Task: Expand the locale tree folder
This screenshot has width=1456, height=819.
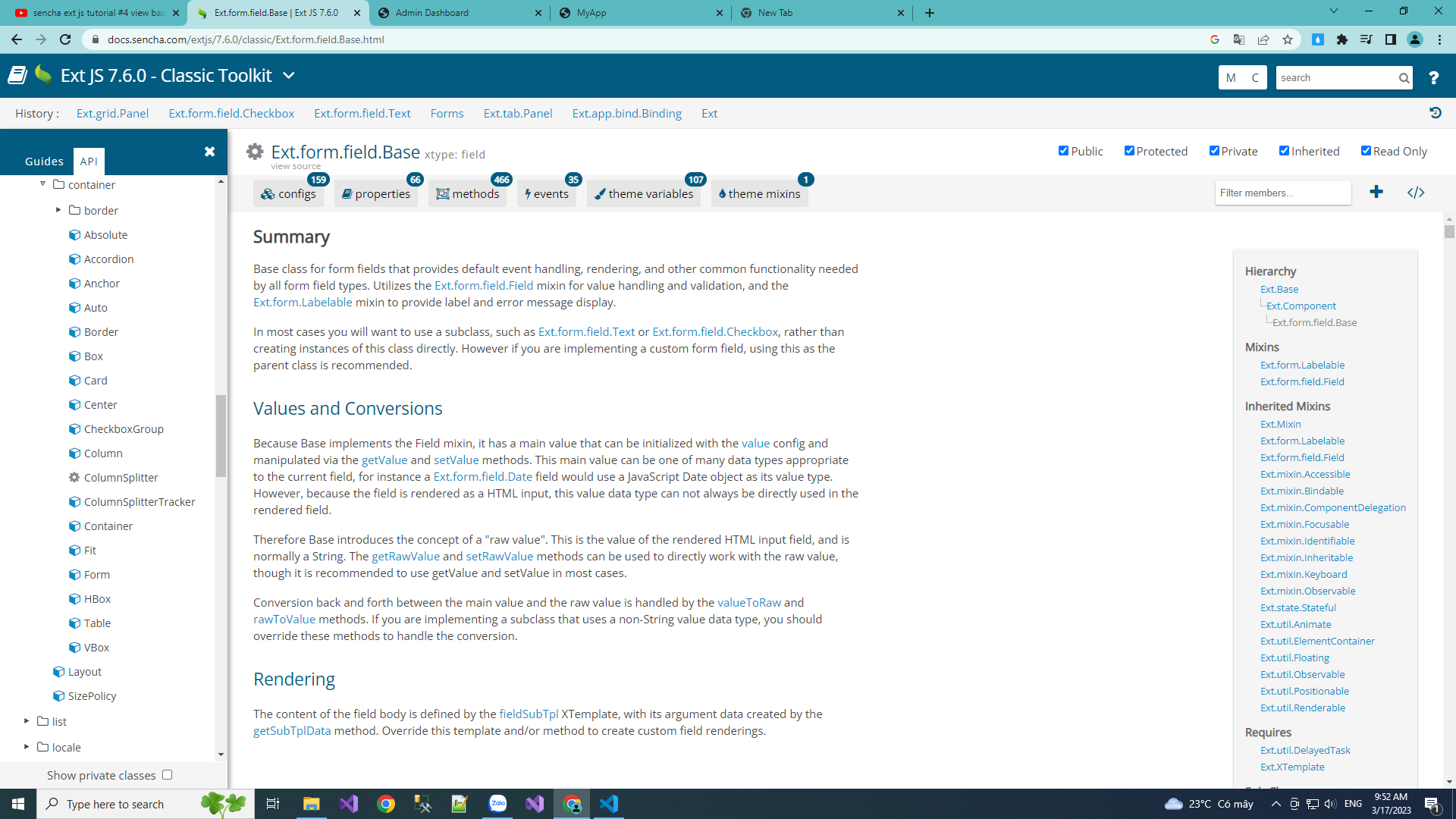Action: [x=27, y=747]
